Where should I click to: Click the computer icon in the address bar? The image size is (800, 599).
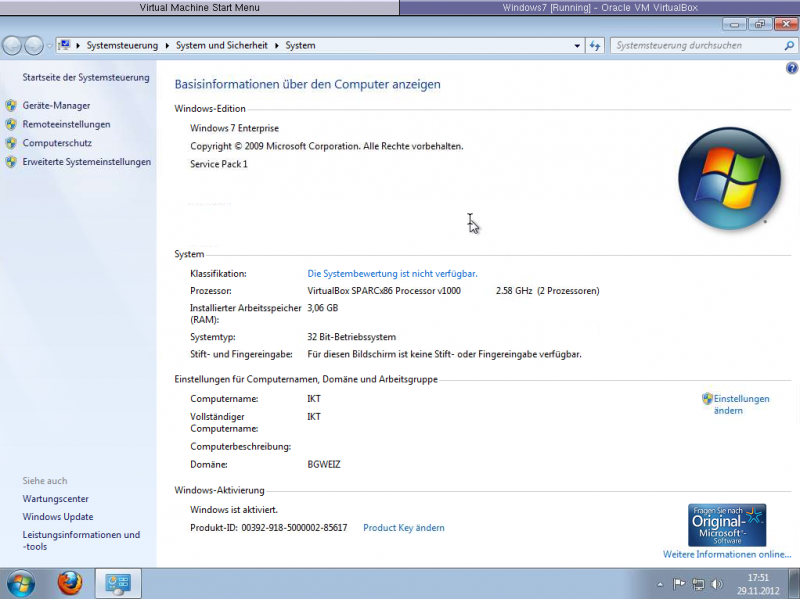64,45
